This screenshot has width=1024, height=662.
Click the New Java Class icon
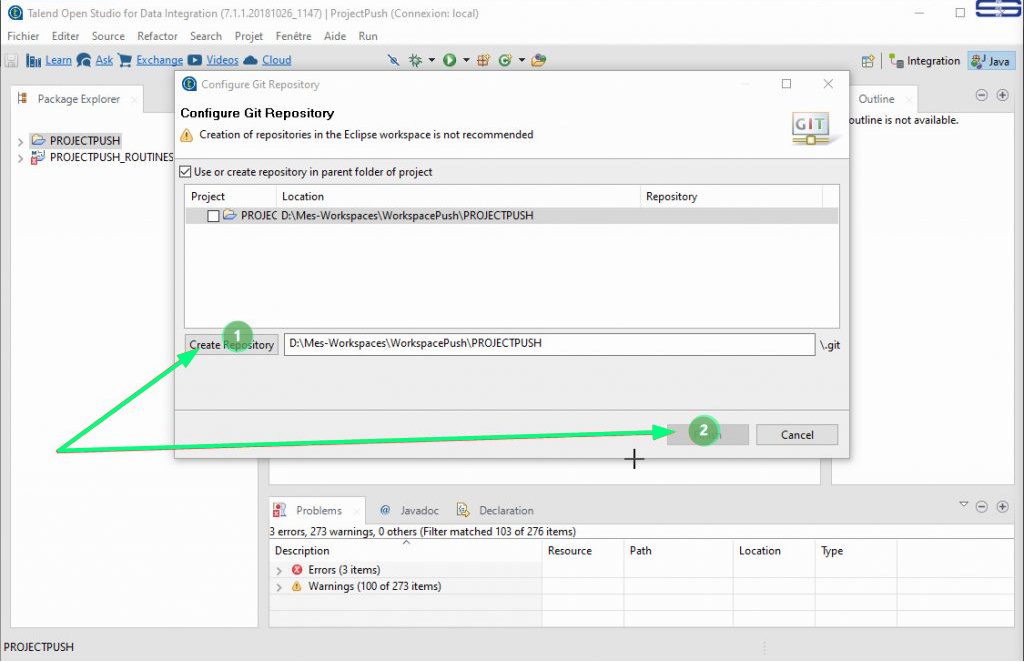pyautogui.click(x=505, y=60)
